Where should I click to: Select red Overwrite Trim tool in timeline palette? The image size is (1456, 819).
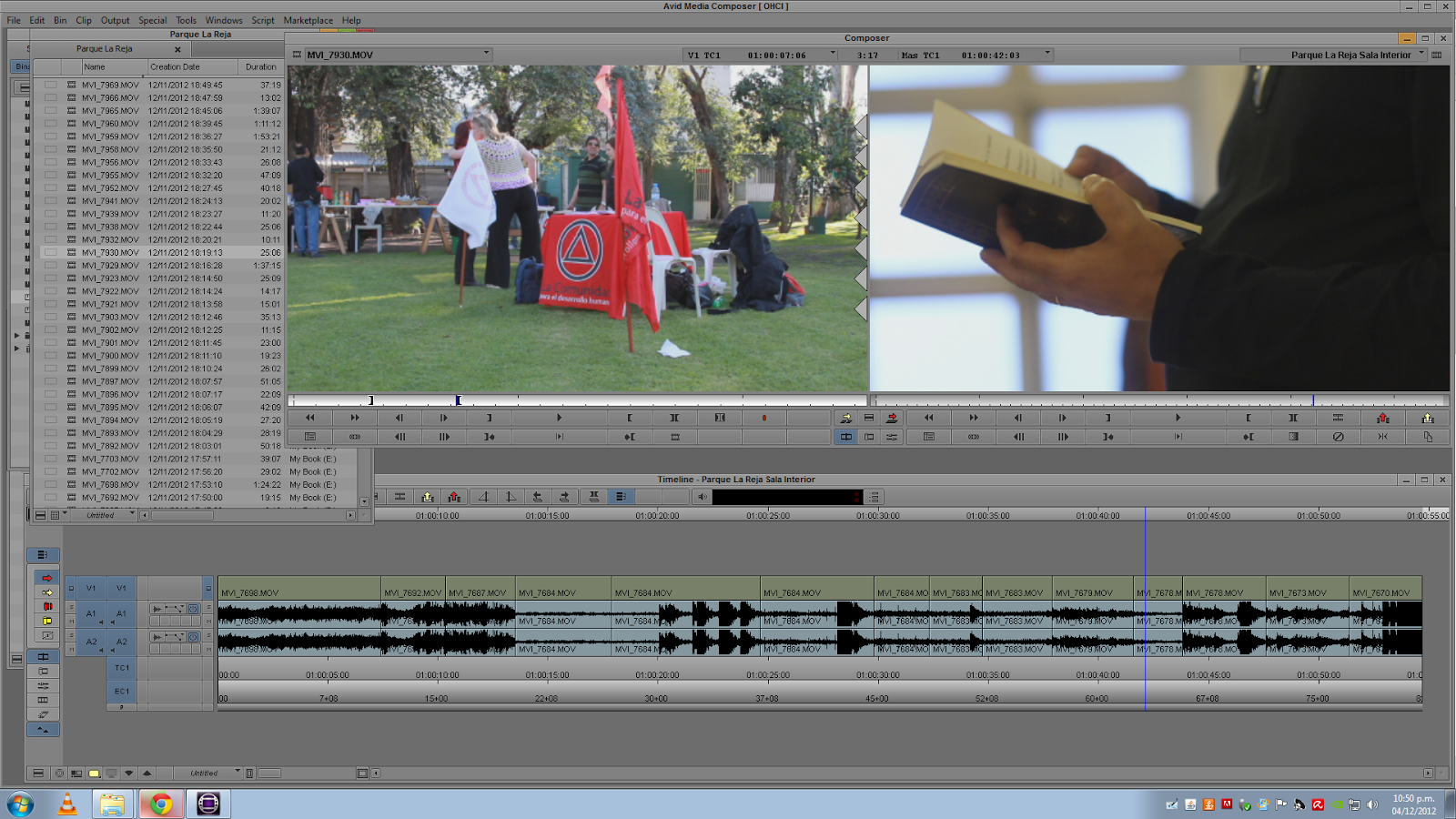click(x=47, y=606)
